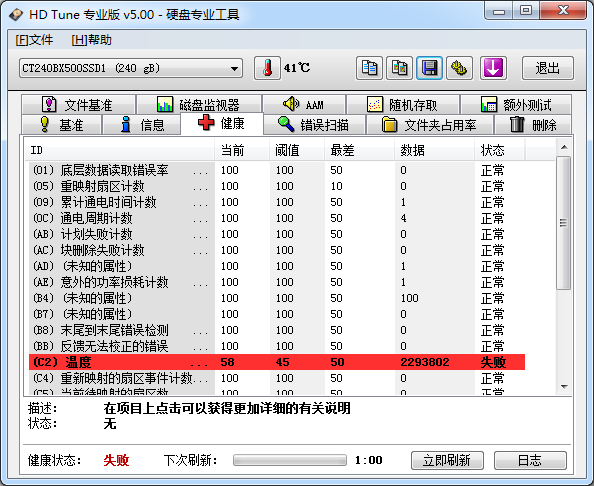Click the 下次刷新 progress bar
This screenshot has height=486, width=594.
[290, 460]
